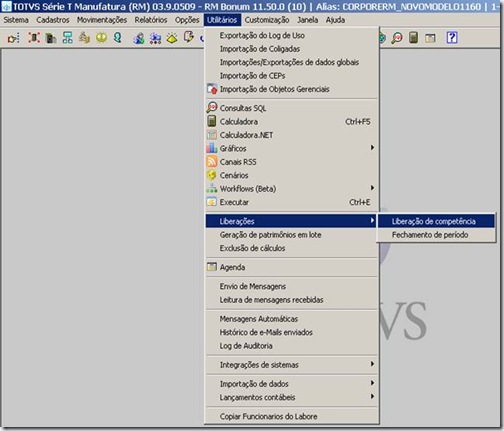504x431 pixels.
Task: Expand the Gráficos submenu arrow
Action: tap(372, 147)
